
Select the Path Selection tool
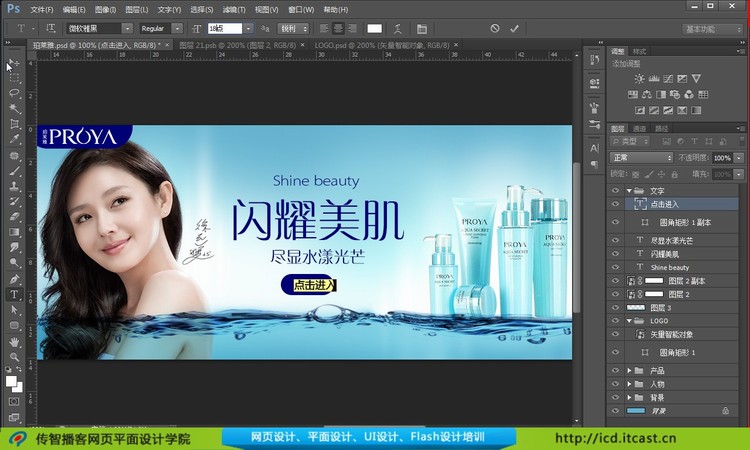coord(14,310)
